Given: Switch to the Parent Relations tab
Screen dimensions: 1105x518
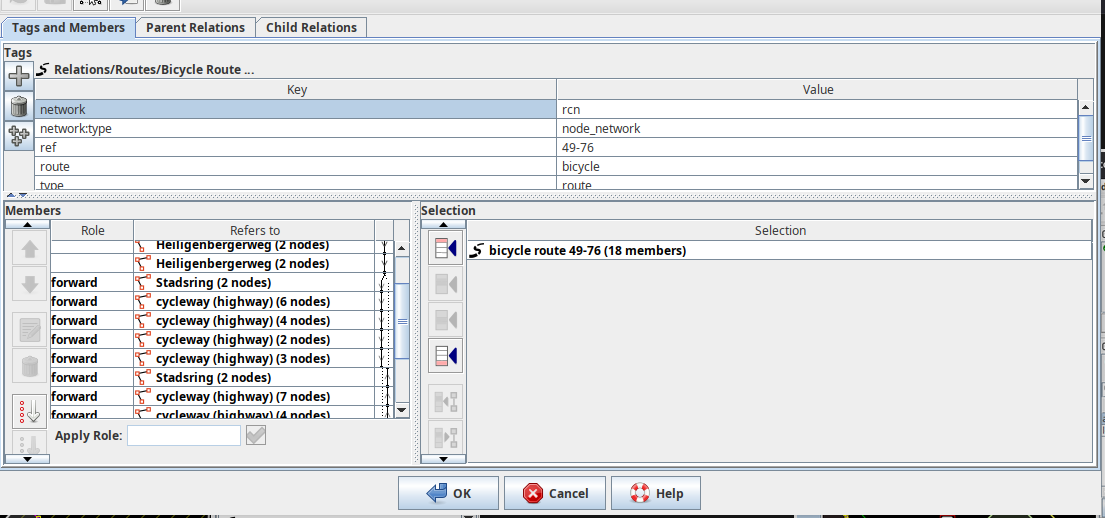Looking at the screenshot, I should coord(195,28).
